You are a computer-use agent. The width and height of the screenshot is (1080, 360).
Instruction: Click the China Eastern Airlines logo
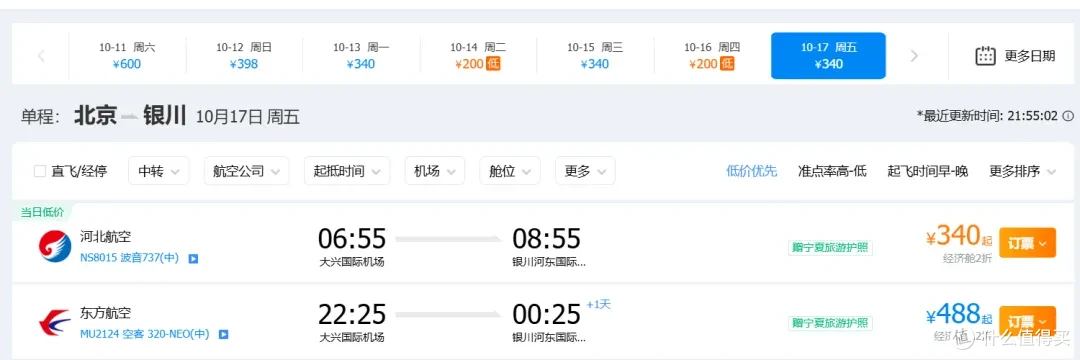55,322
